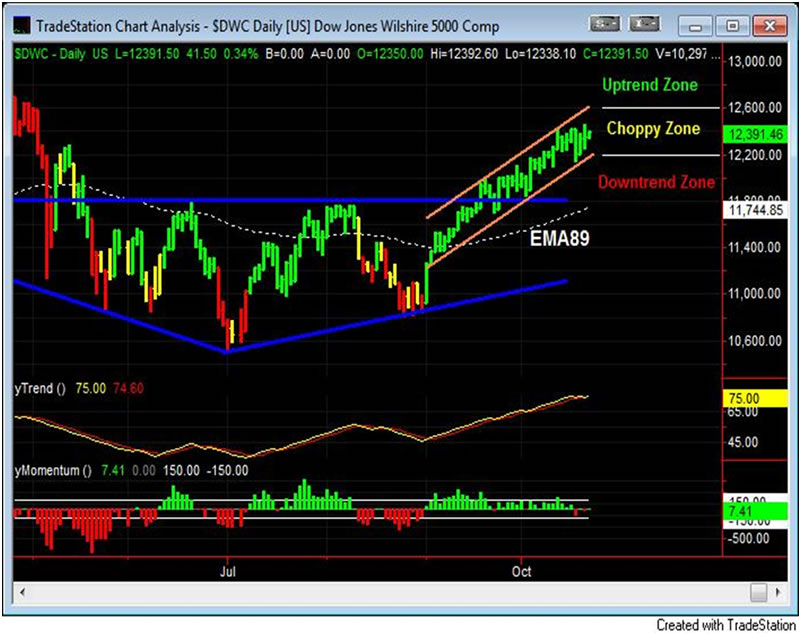Click the white '11,744.85' EMA price marker
This screenshot has width=800, height=634.
755,210
